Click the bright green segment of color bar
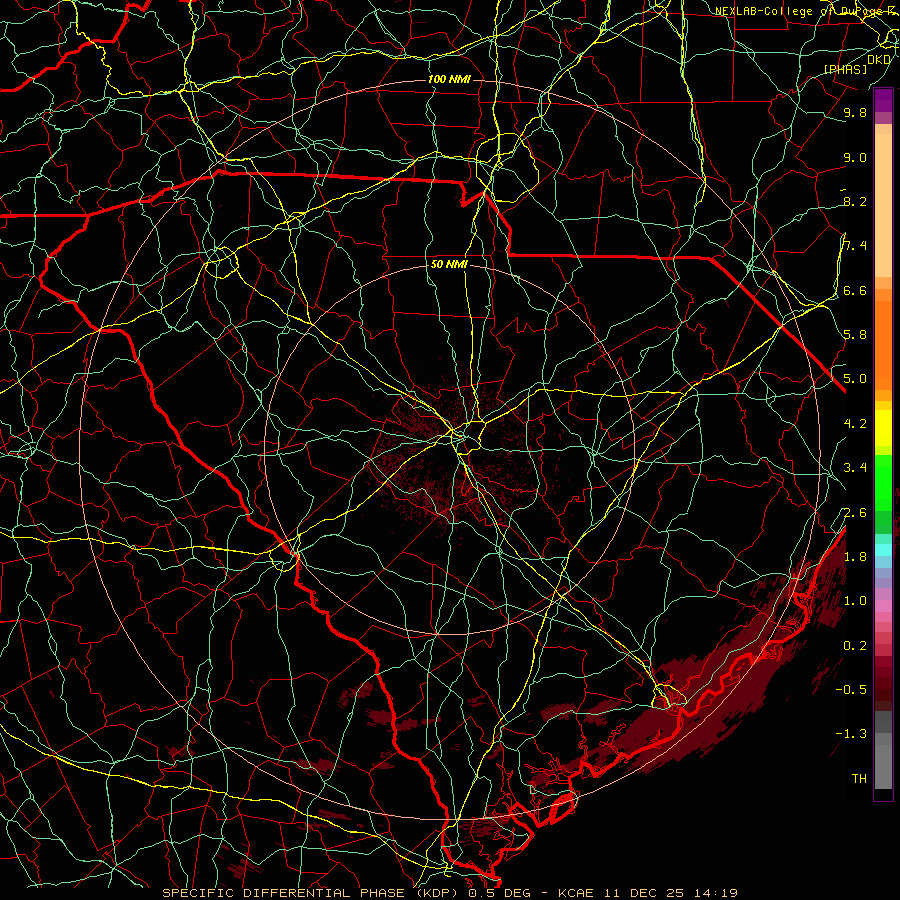900x900 pixels. pyautogui.click(x=883, y=482)
